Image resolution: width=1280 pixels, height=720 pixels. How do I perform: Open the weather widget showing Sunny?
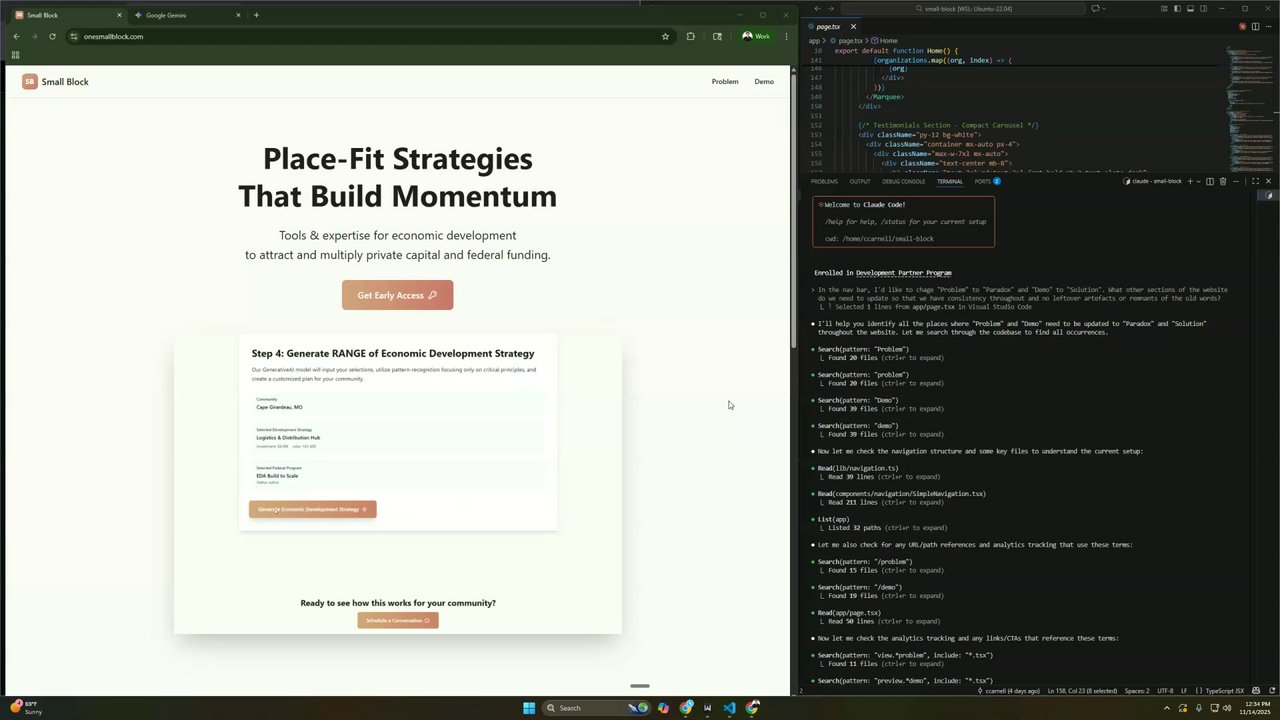point(26,707)
